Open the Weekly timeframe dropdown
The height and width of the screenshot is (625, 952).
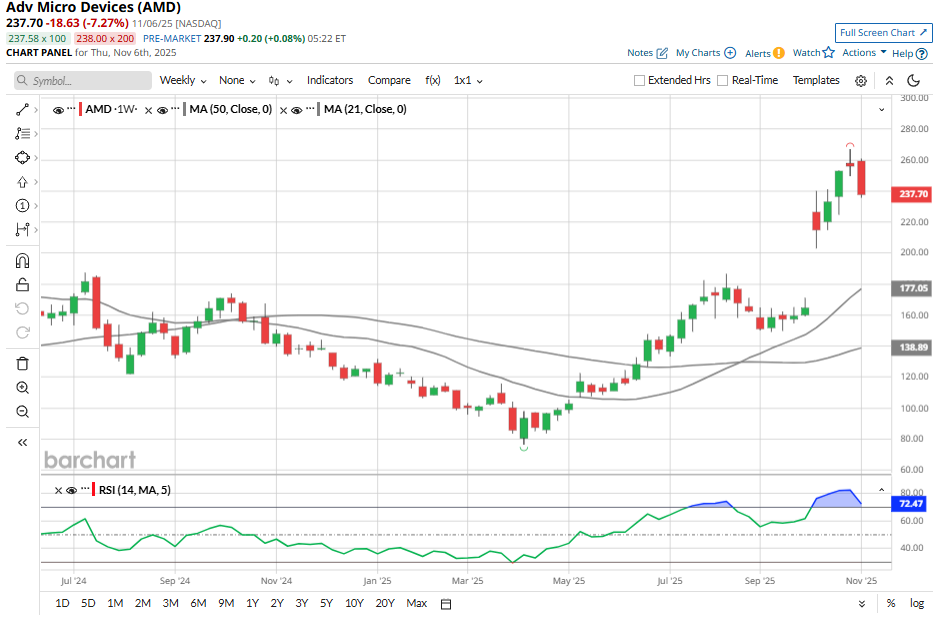click(183, 80)
